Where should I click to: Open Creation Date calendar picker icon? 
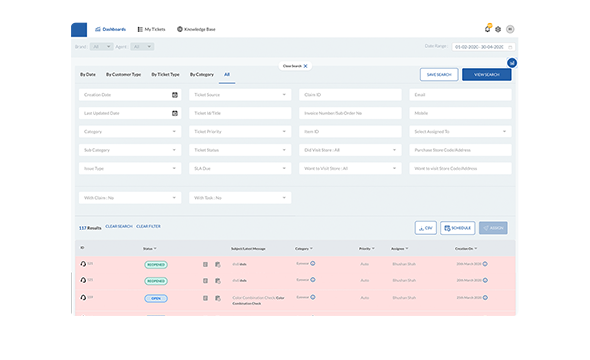click(x=175, y=95)
